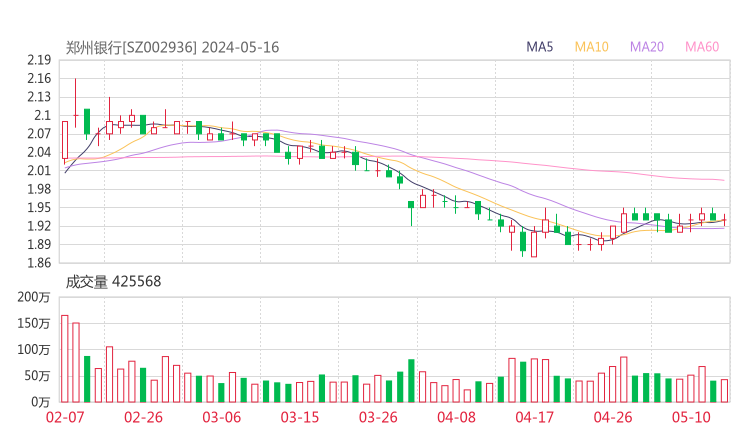Image resolution: width=740 pixels, height=440 pixels.
Task: Click the 2.07 price axis label
Action: click(39, 134)
